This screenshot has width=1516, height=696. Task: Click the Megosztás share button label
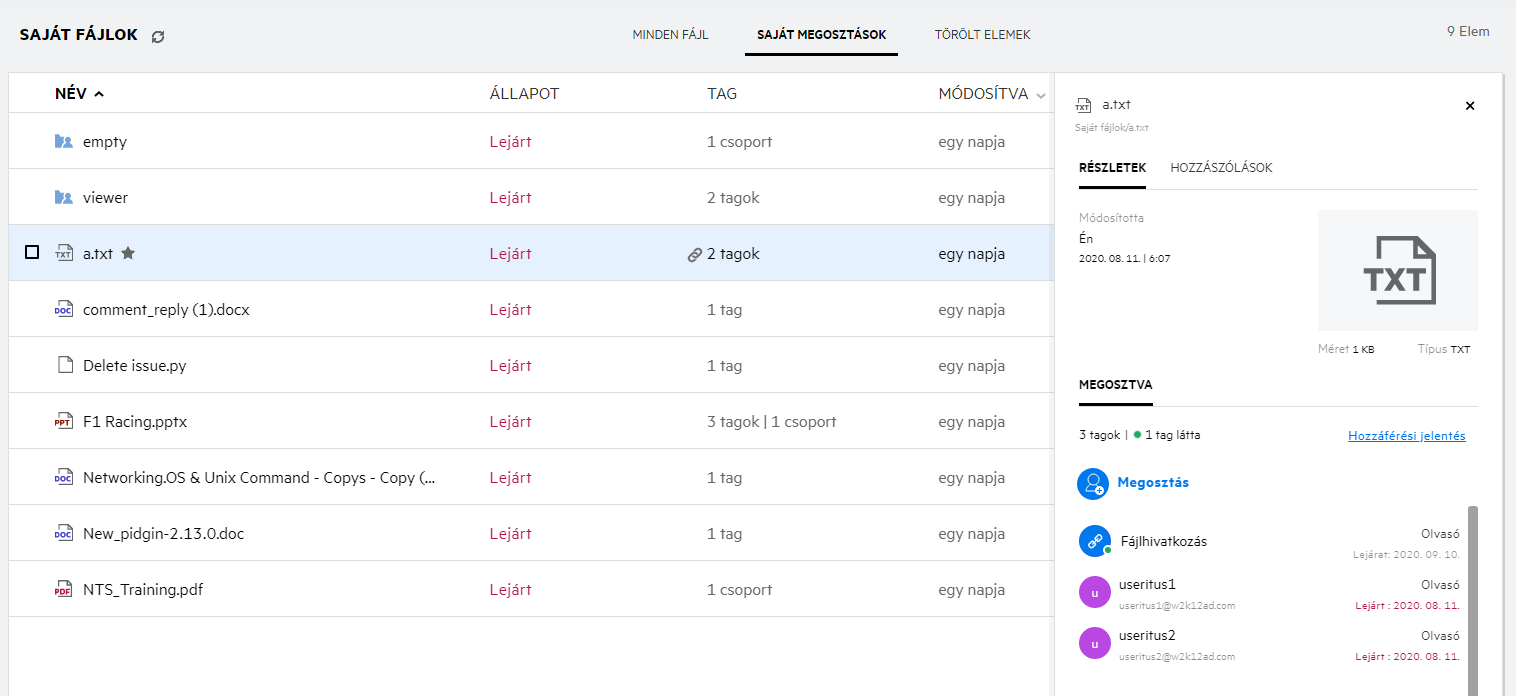[1153, 483]
